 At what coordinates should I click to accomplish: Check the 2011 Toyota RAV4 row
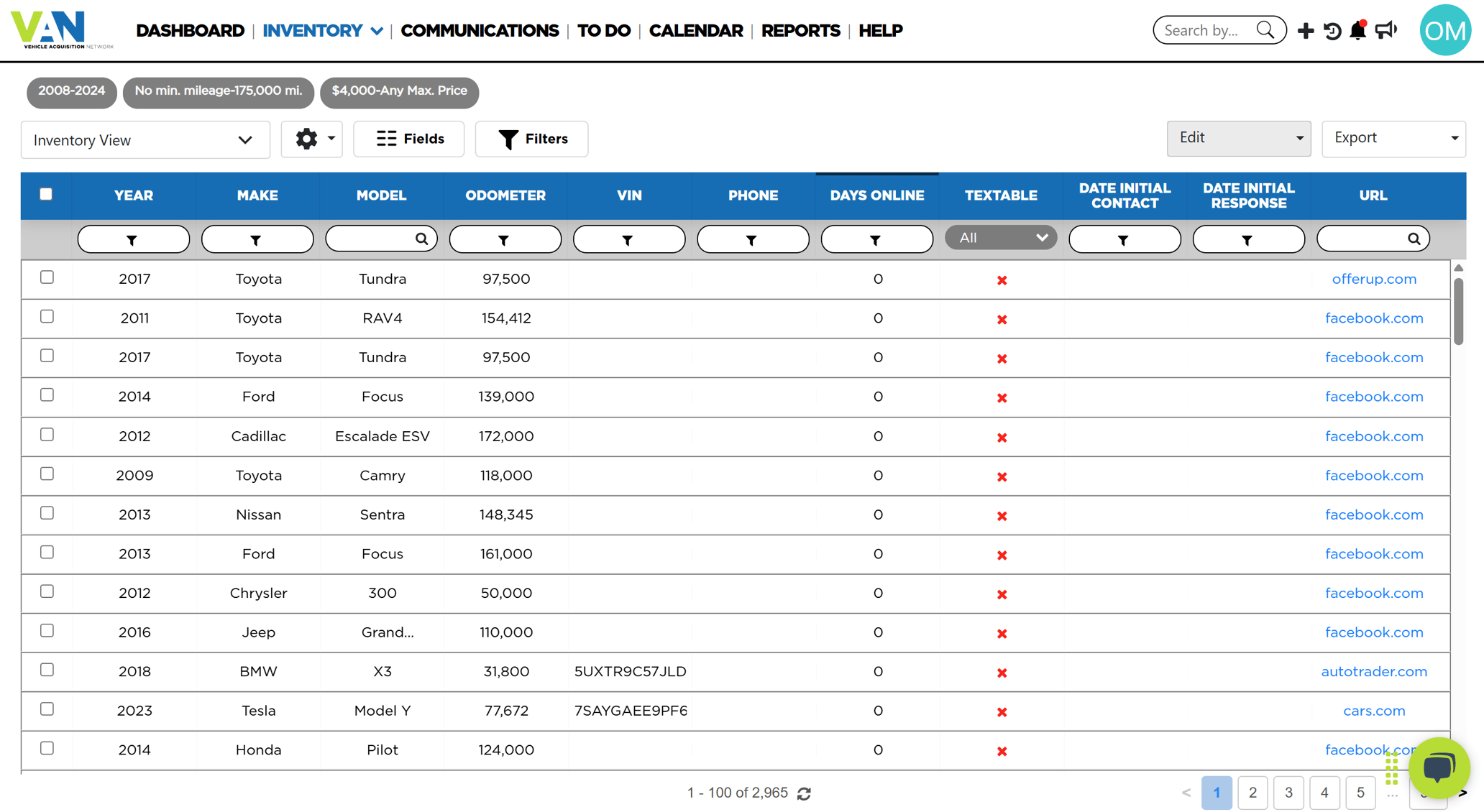(47, 317)
